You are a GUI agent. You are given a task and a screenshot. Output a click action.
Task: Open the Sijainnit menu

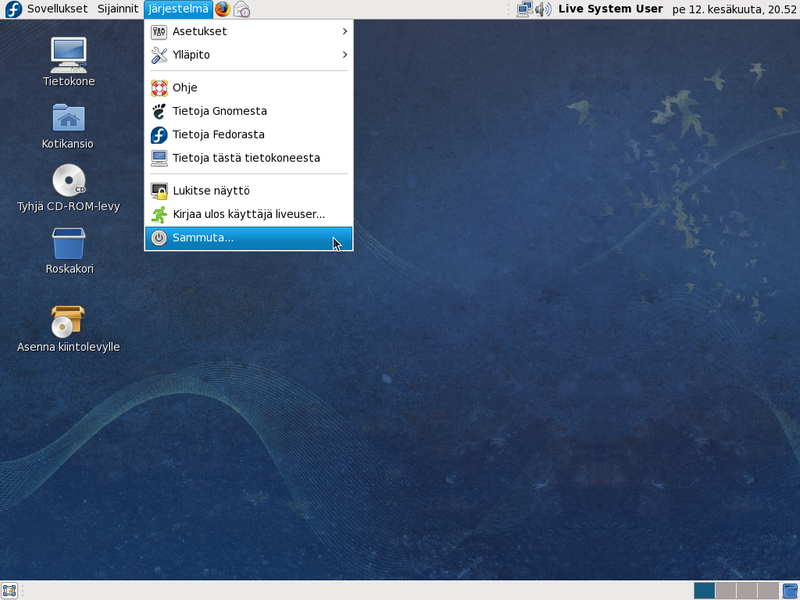point(117,9)
